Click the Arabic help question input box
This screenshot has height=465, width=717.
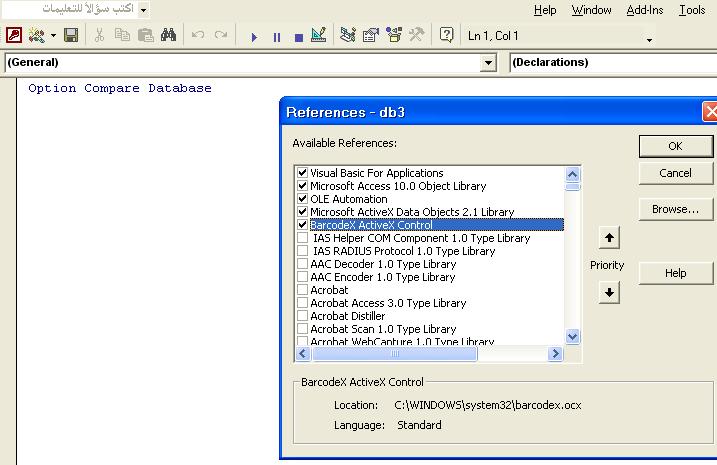(70, 9)
